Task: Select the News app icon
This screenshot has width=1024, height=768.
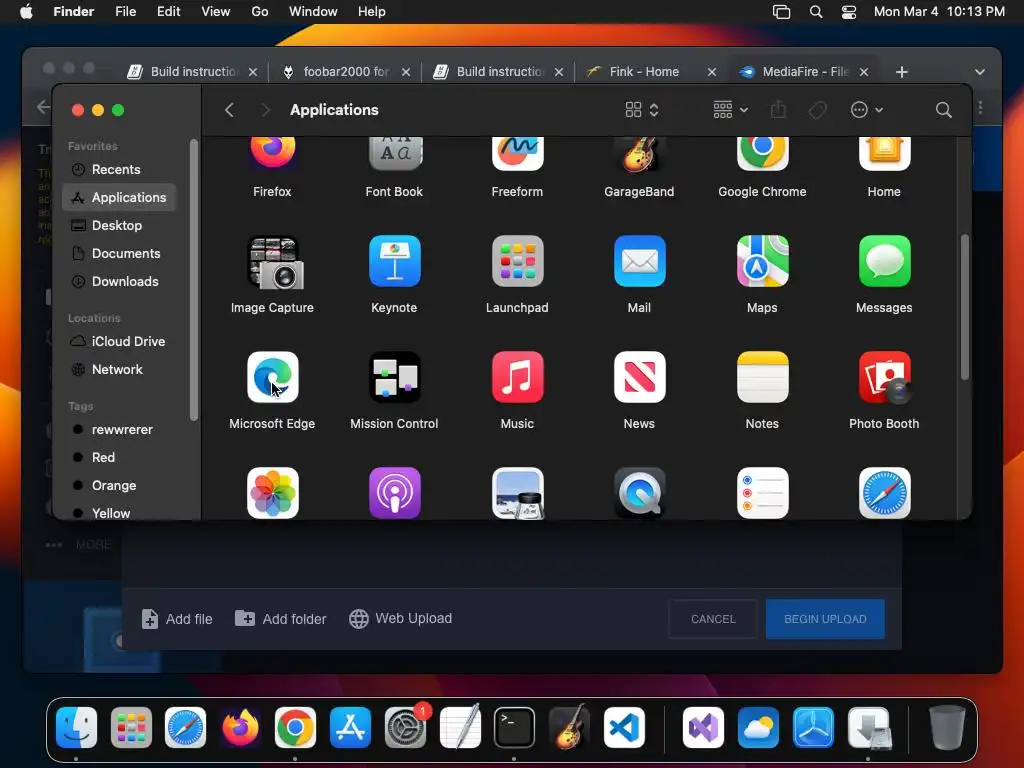Action: point(639,377)
